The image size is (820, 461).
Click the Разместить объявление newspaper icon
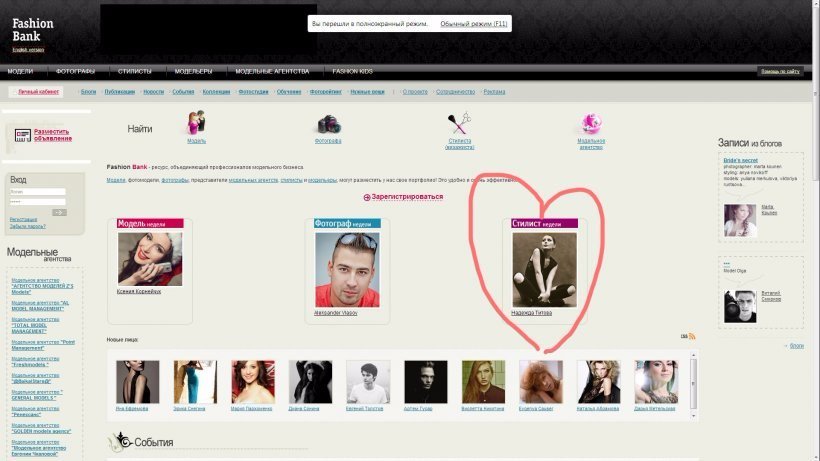pyautogui.click(x=22, y=135)
